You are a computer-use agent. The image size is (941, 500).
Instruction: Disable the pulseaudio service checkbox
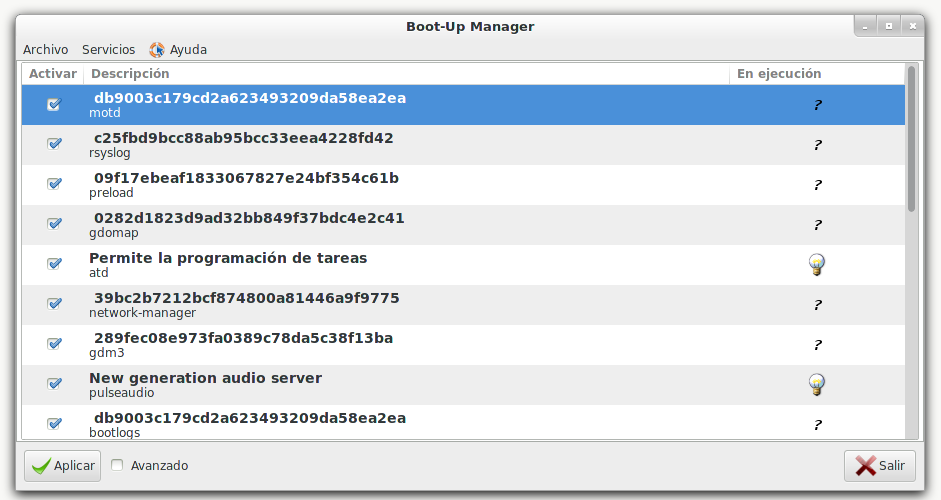(x=54, y=384)
